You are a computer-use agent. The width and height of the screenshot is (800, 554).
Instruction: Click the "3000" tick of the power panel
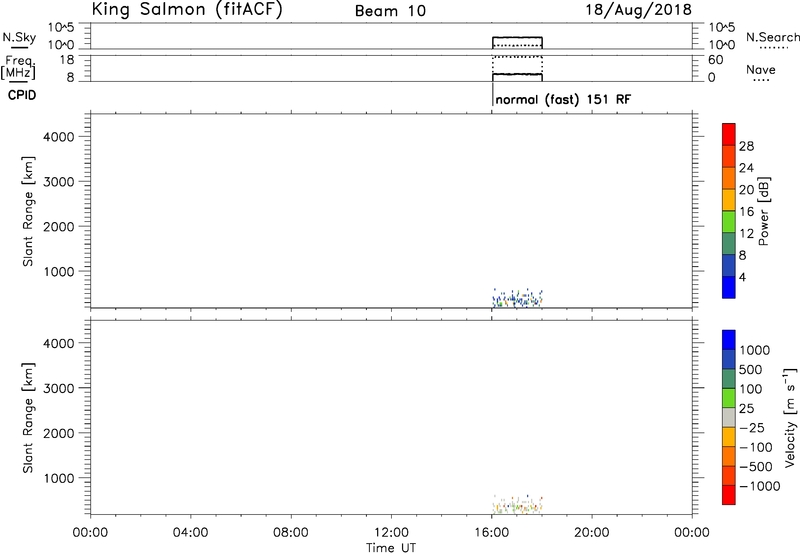click(59, 182)
